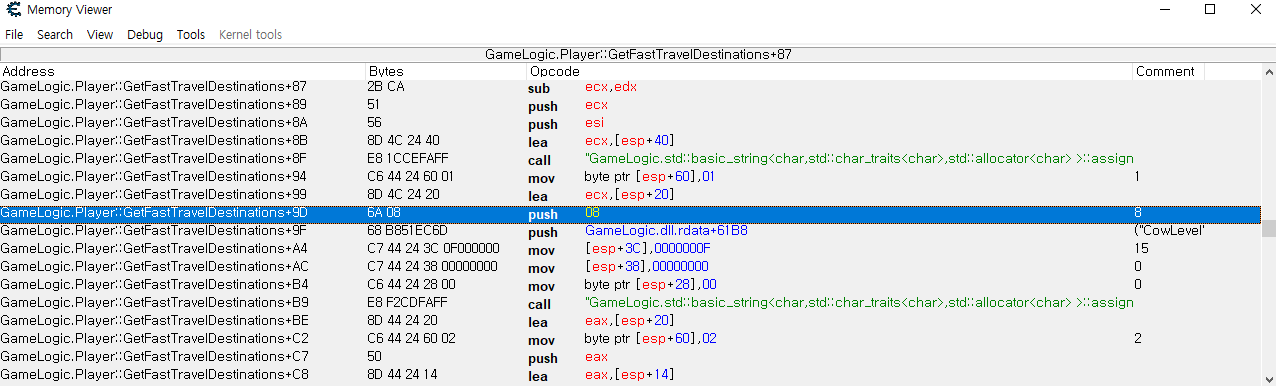Click the bytes value E8 1CCEFAFF

pos(408,159)
